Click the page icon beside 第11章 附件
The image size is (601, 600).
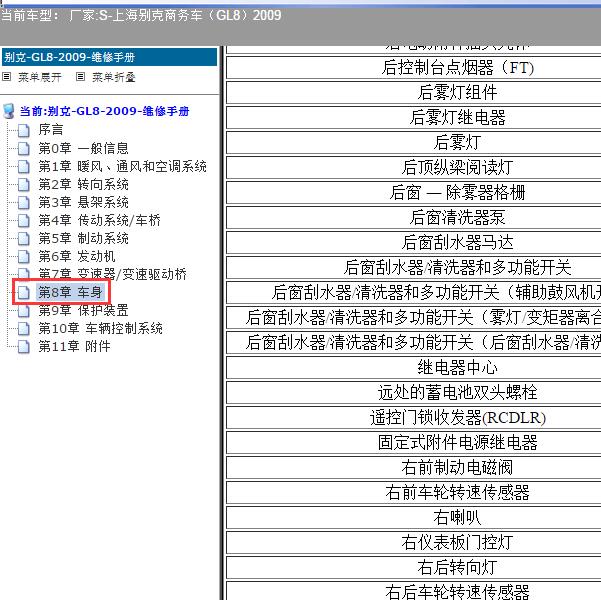[x=24, y=347]
